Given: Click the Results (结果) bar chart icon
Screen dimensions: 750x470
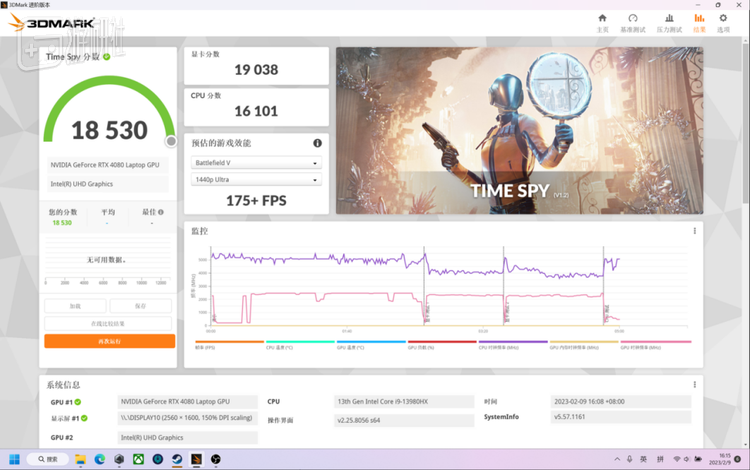Looking at the screenshot, I should [x=699, y=22].
